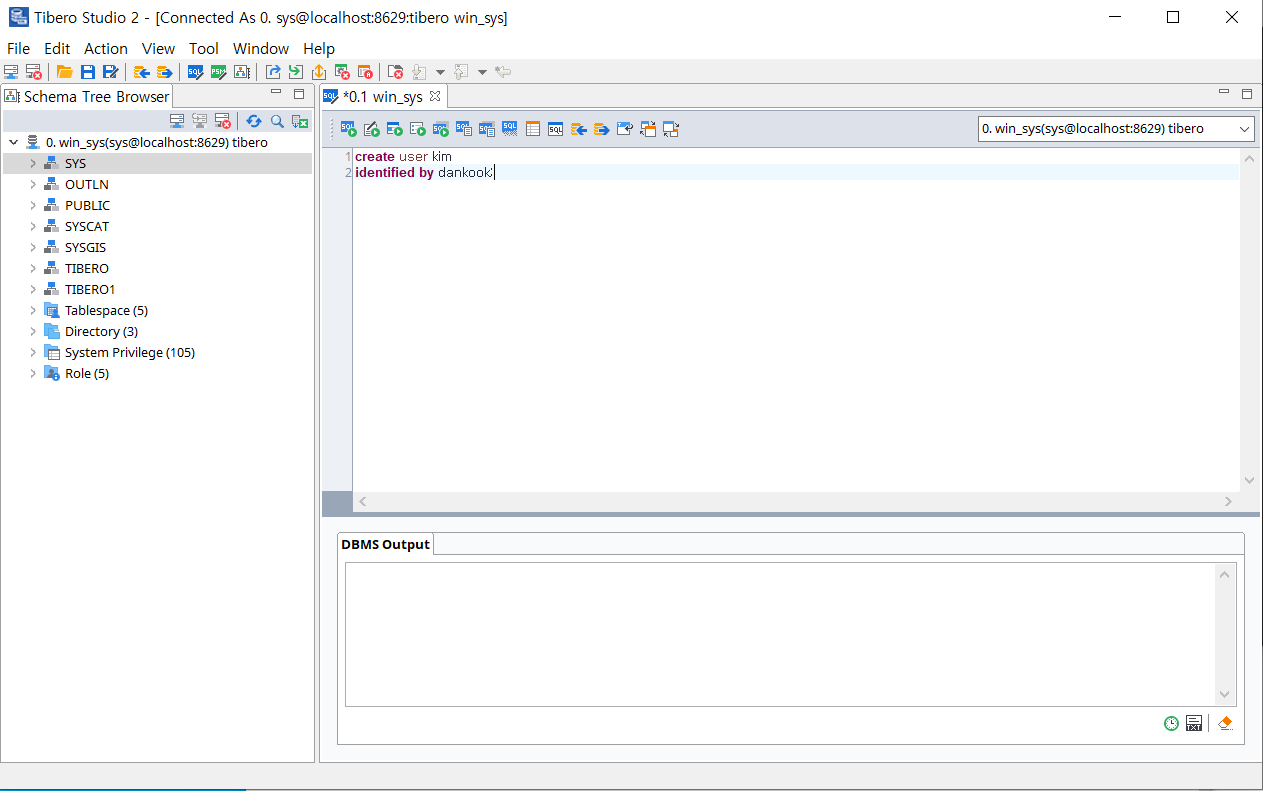Expand the Role (5) node

33,373
